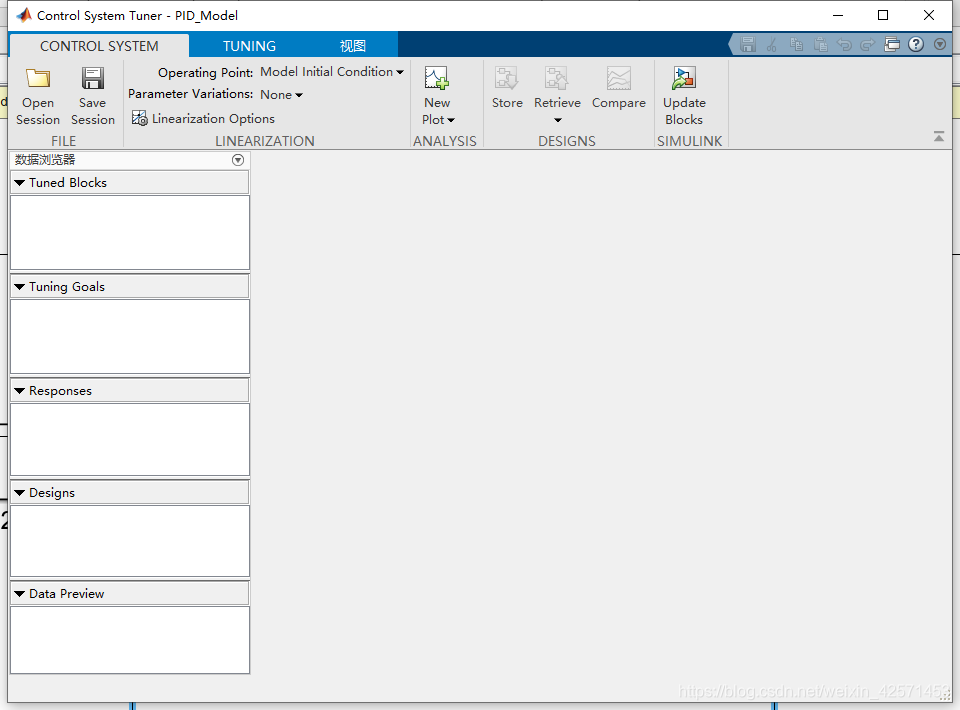Open Linearization Options
Screen dimensions: 960x710
click(203, 118)
